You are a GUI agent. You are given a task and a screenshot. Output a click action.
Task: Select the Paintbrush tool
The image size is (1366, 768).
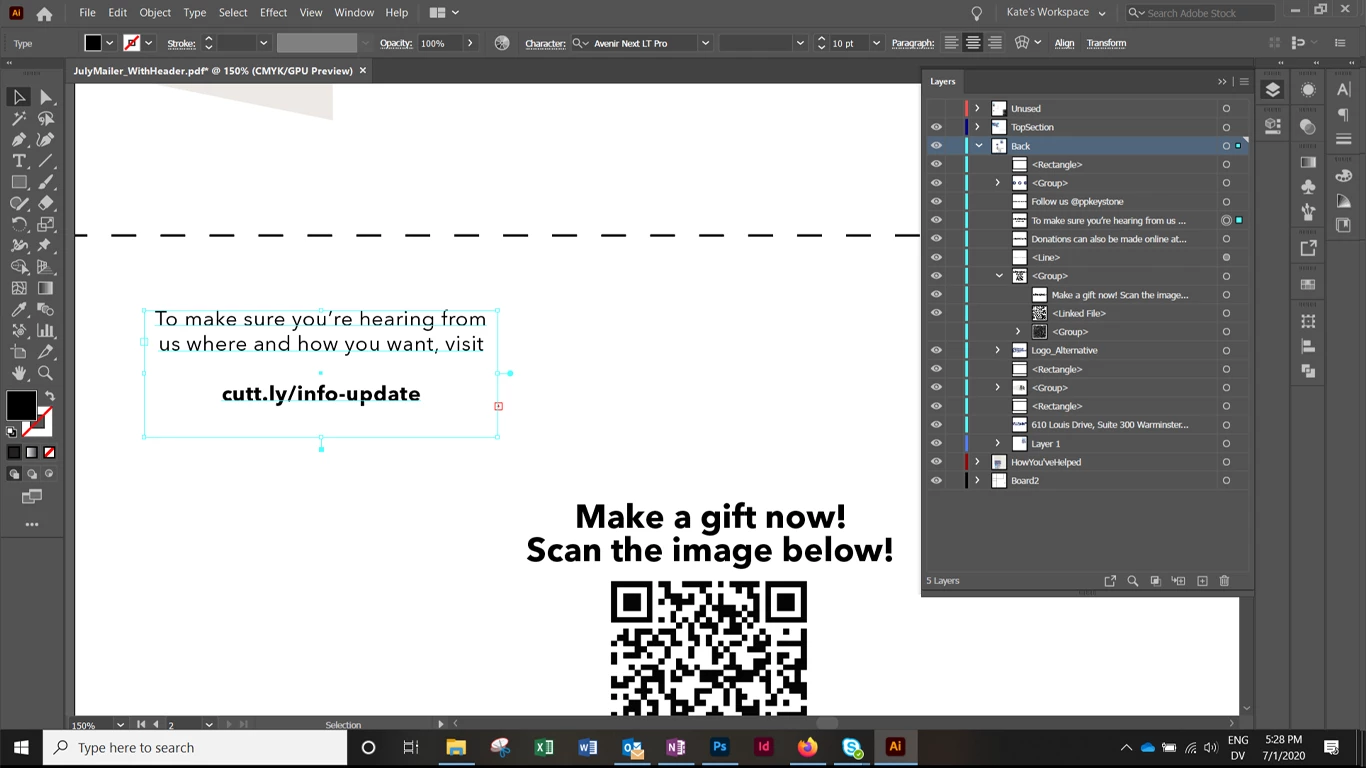46,182
